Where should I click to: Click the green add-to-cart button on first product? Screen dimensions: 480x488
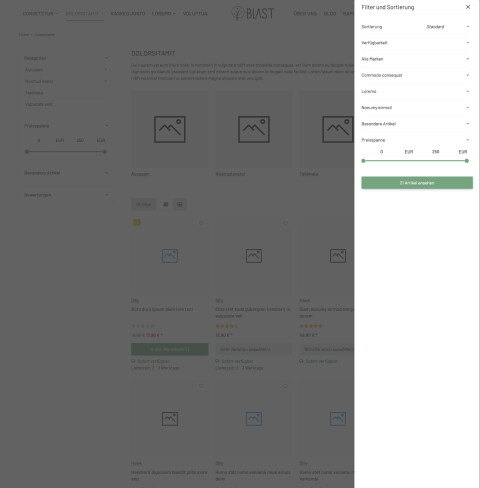(x=170, y=349)
